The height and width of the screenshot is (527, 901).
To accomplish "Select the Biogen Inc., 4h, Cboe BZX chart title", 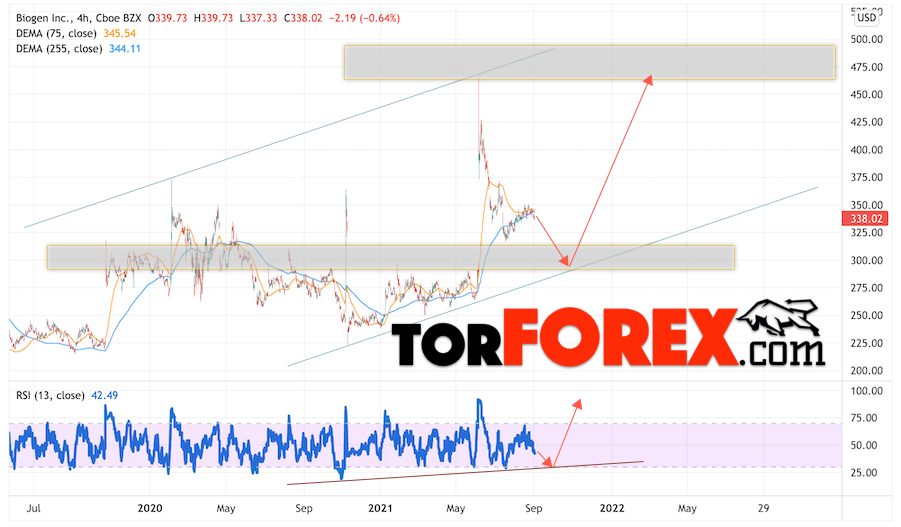I will [x=79, y=18].
